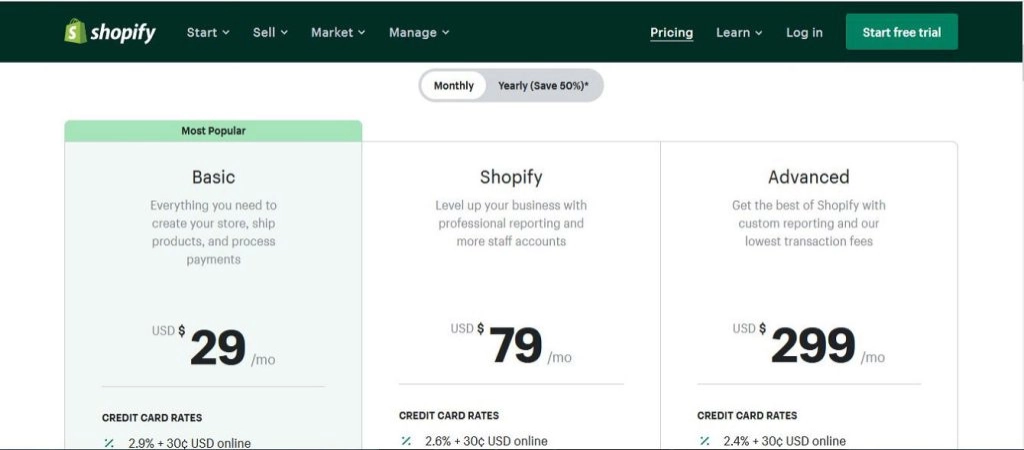Click 'Get the best of Shopify' description
The height and width of the screenshot is (450, 1024).
[x=808, y=223]
